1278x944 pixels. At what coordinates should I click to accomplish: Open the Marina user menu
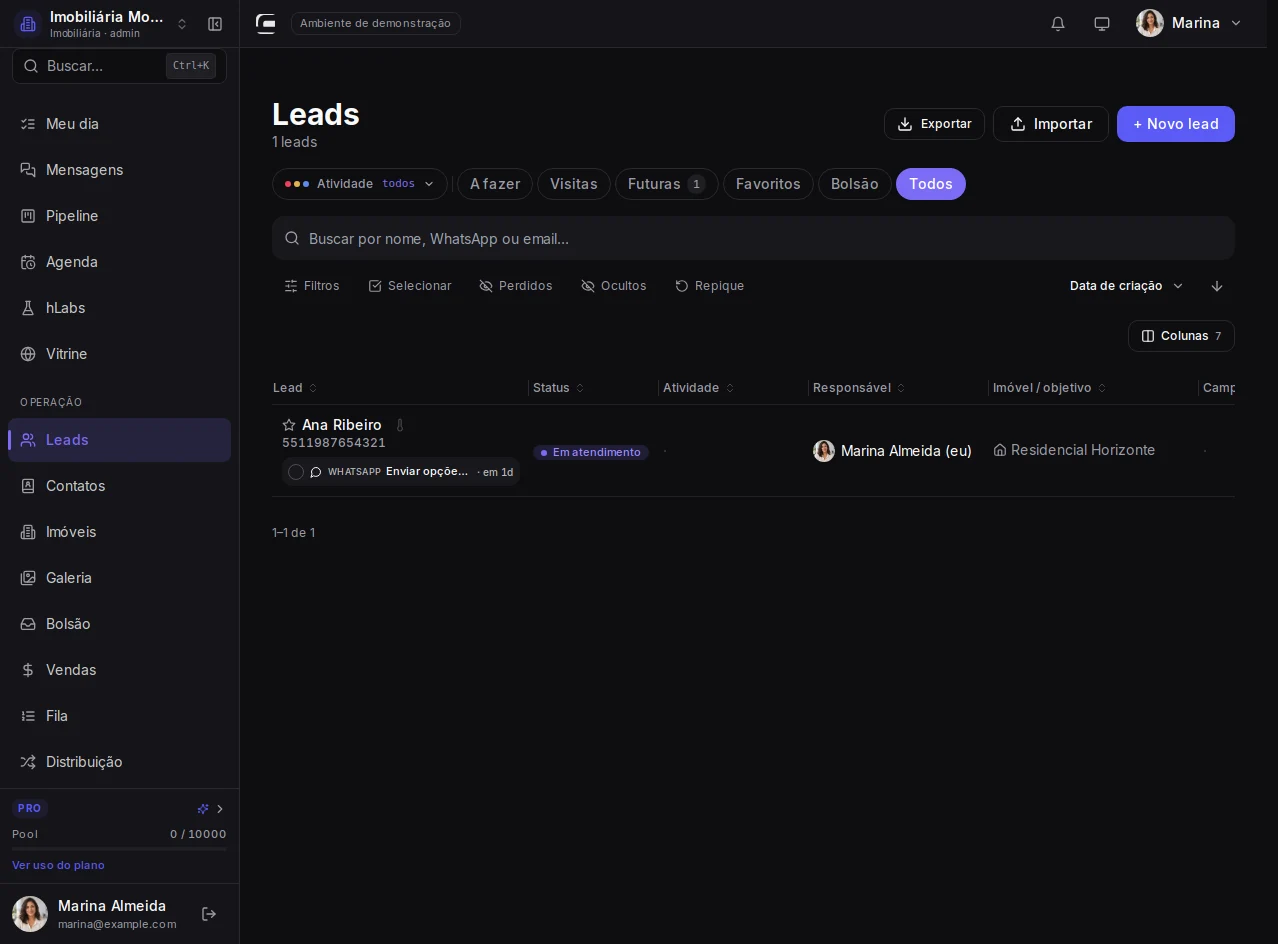[1189, 23]
